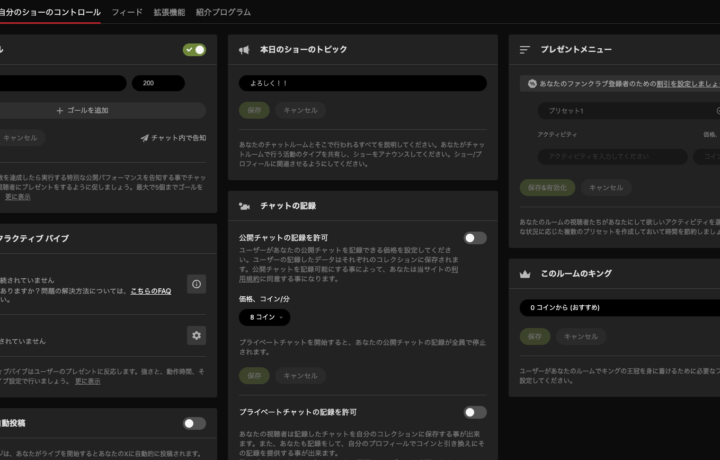Switch to the フィード tab
Screen dimensions: 720x460
tap(127, 12)
